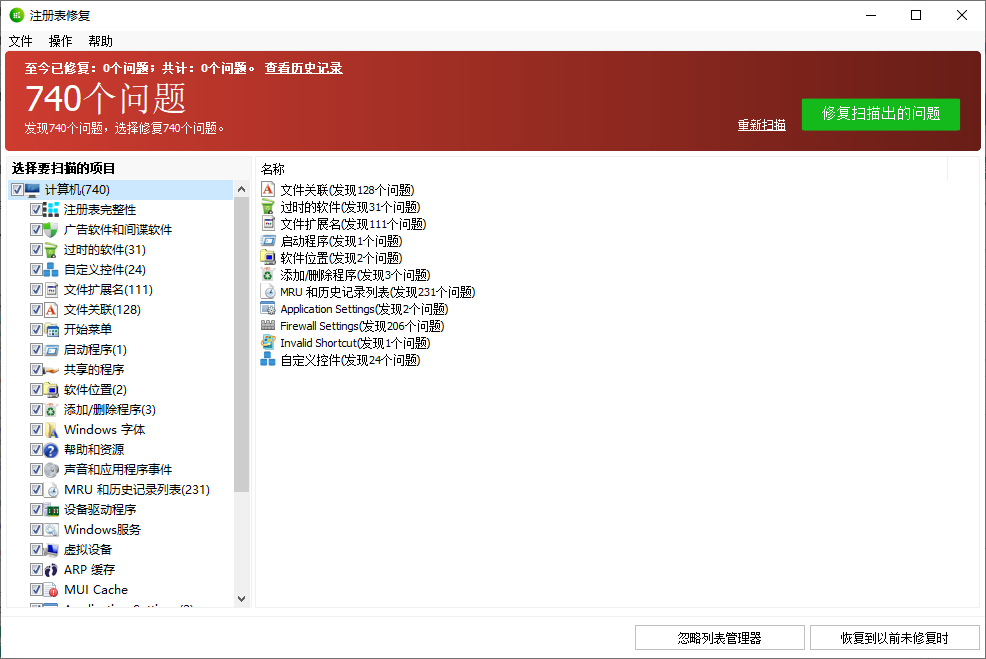Select the 软件位置 icon in results list
986x659 pixels.
[x=266, y=257]
